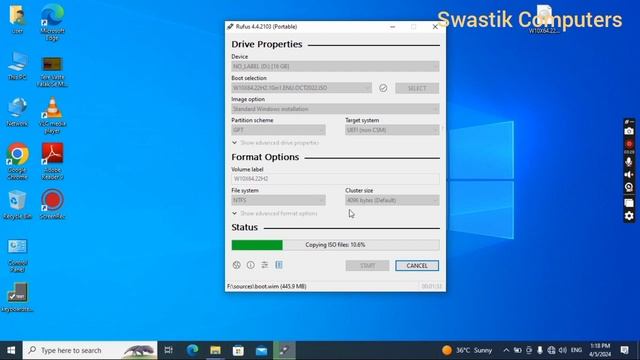Open Task View on the taskbar
The height and width of the screenshot is (360, 640).
coord(169,350)
